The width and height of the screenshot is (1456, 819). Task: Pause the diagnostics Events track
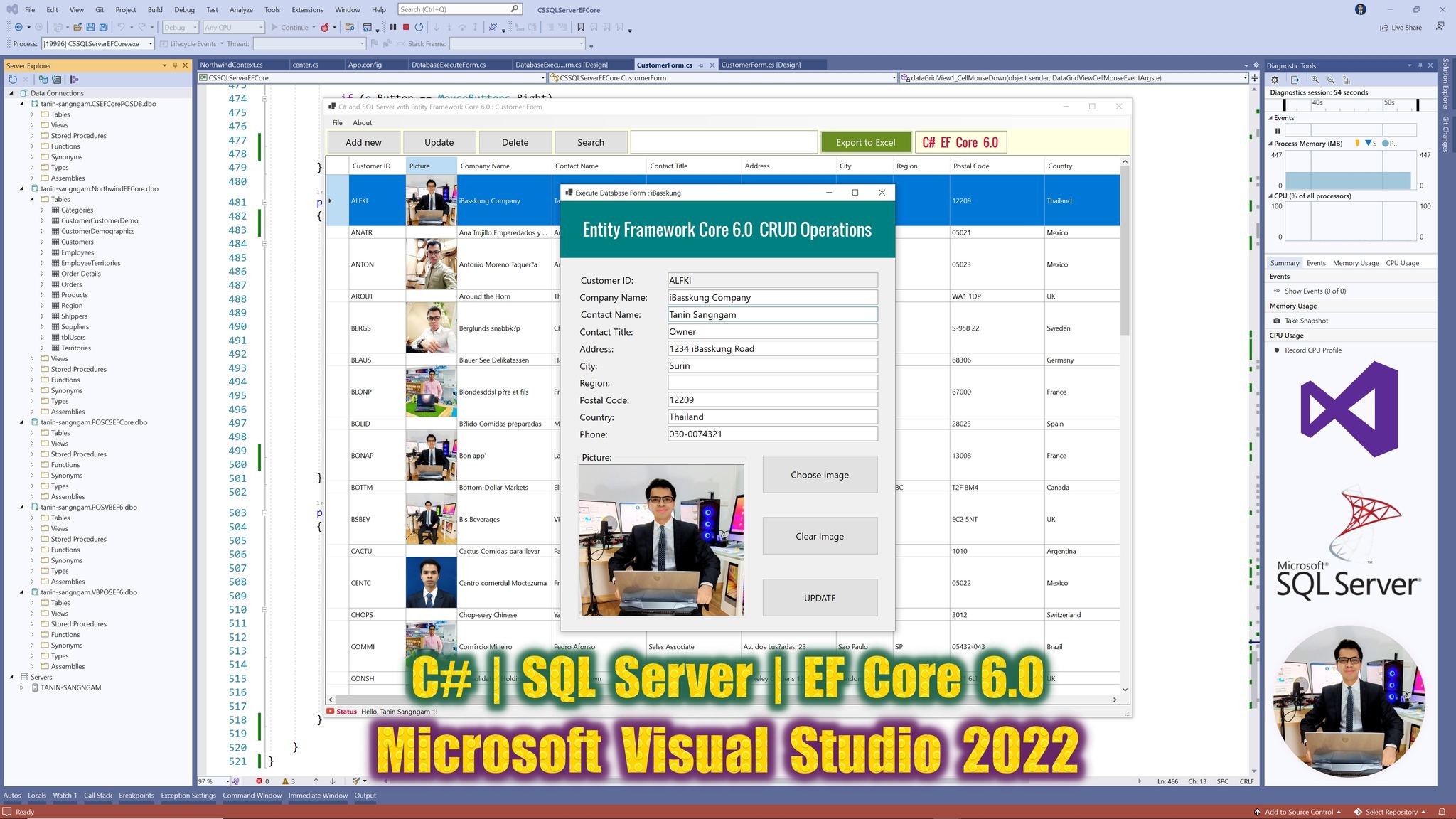(x=1278, y=130)
